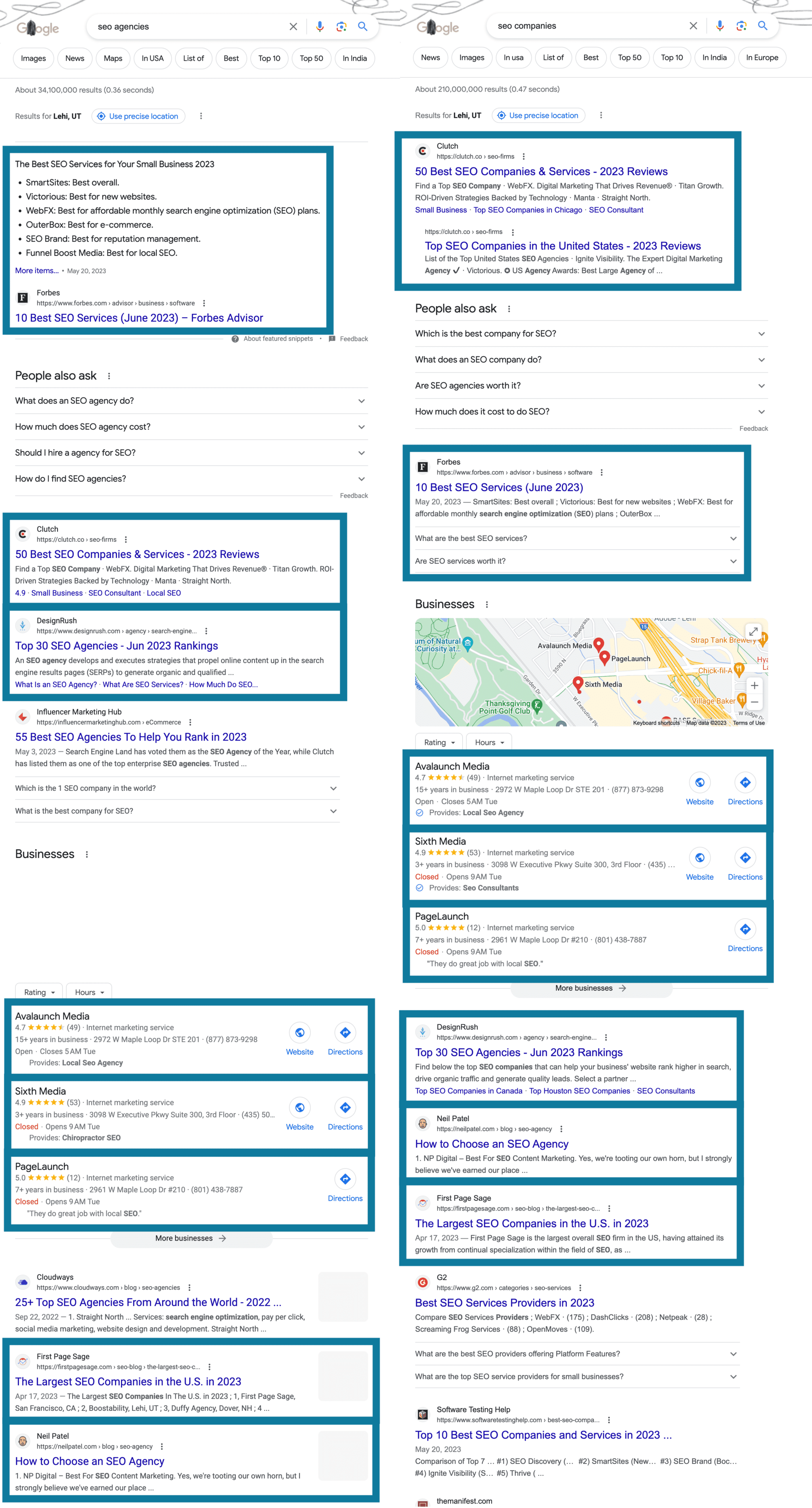
Task: Open three-dot menu next to right 'People also ask'
Action: click(509, 309)
